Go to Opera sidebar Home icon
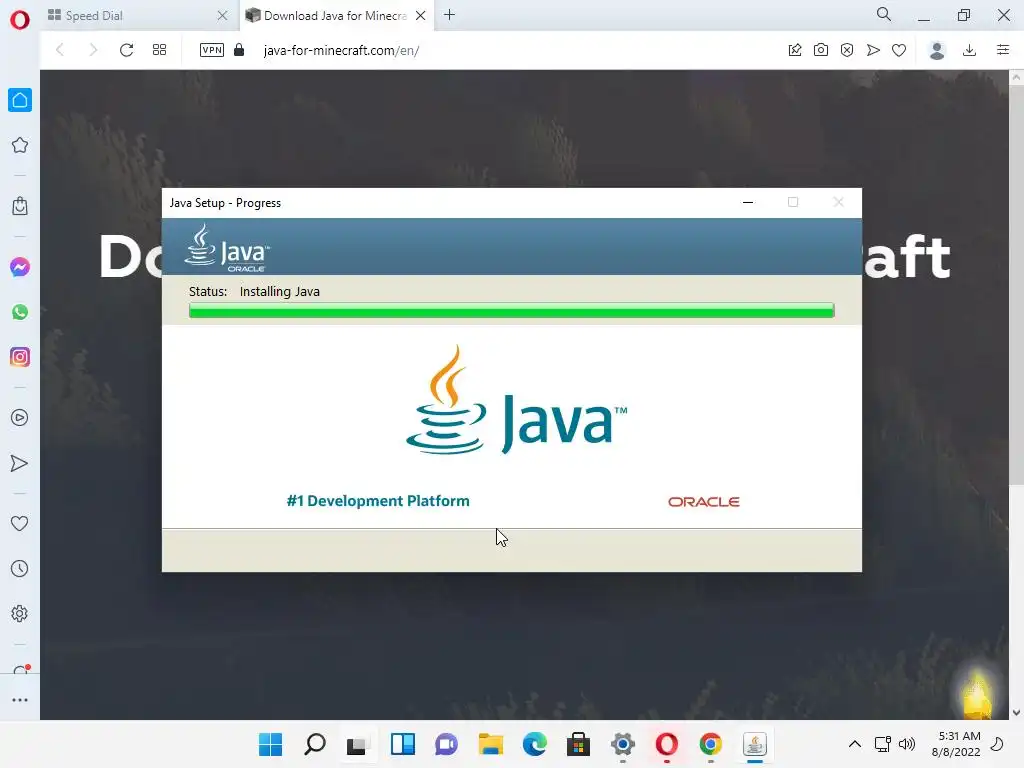This screenshot has height=768, width=1024. coord(20,100)
